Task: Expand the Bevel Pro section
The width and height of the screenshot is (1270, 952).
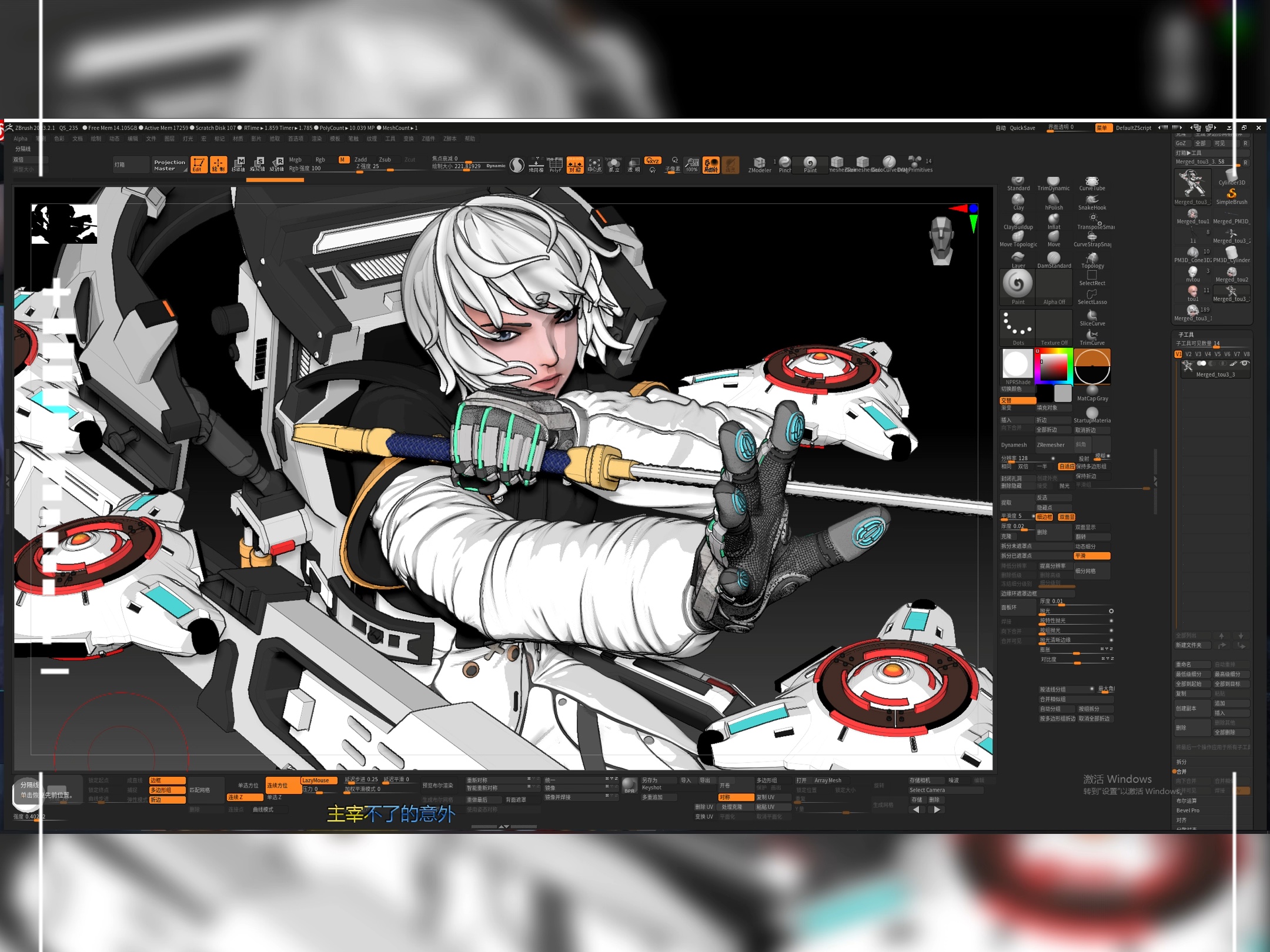Action: (1188, 810)
